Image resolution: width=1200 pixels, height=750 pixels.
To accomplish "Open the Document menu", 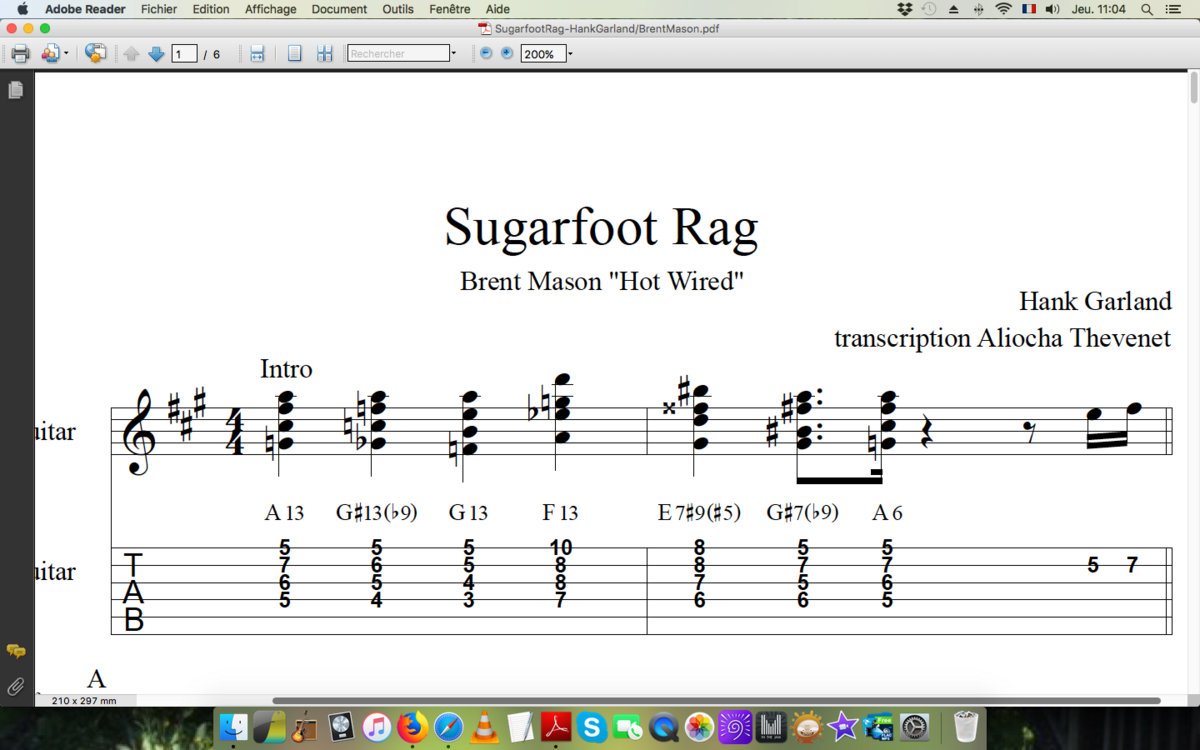I will point(338,9).
